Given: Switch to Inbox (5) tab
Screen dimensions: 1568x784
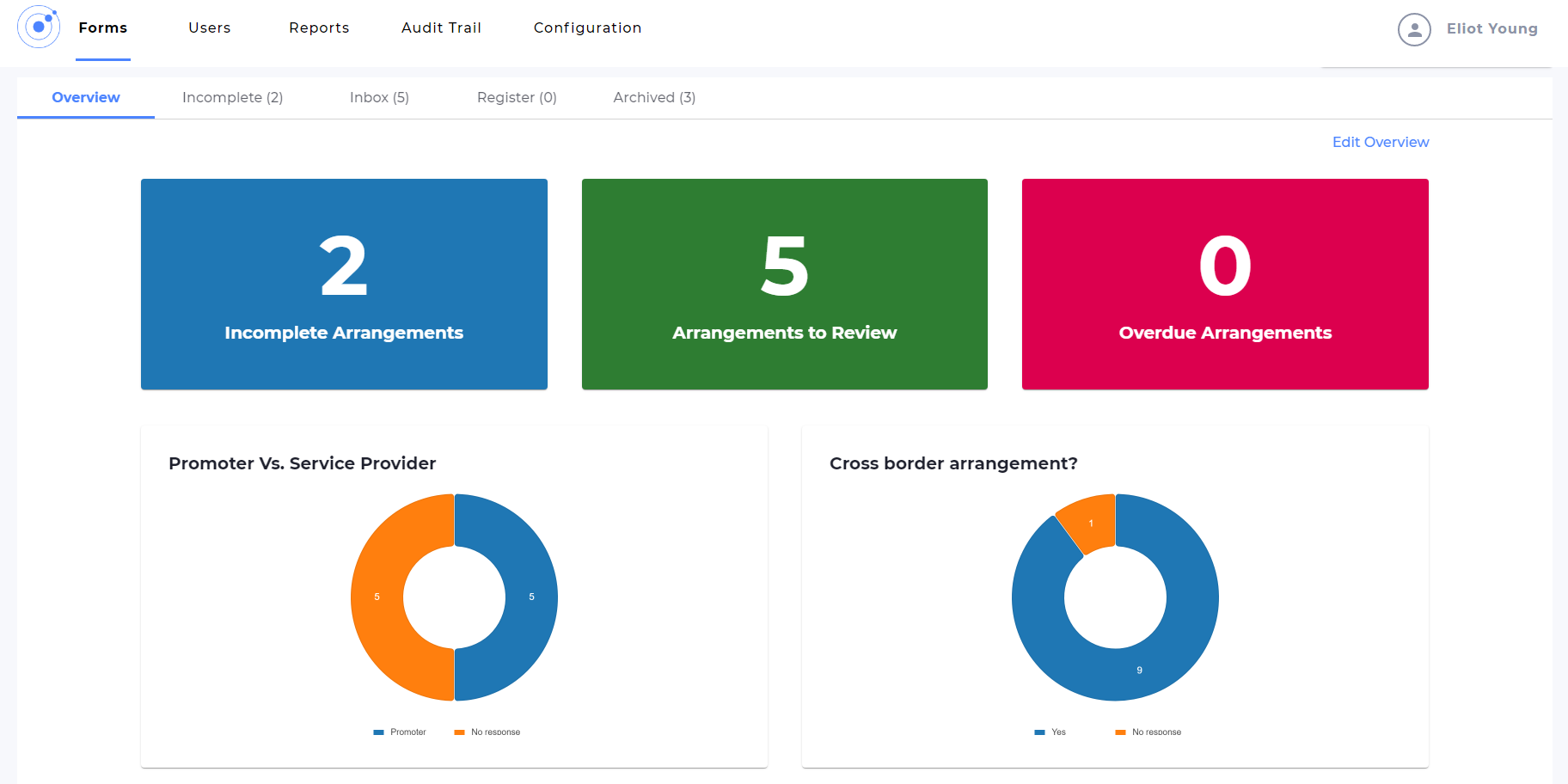Looking at the screenshot, I should 379,97.
